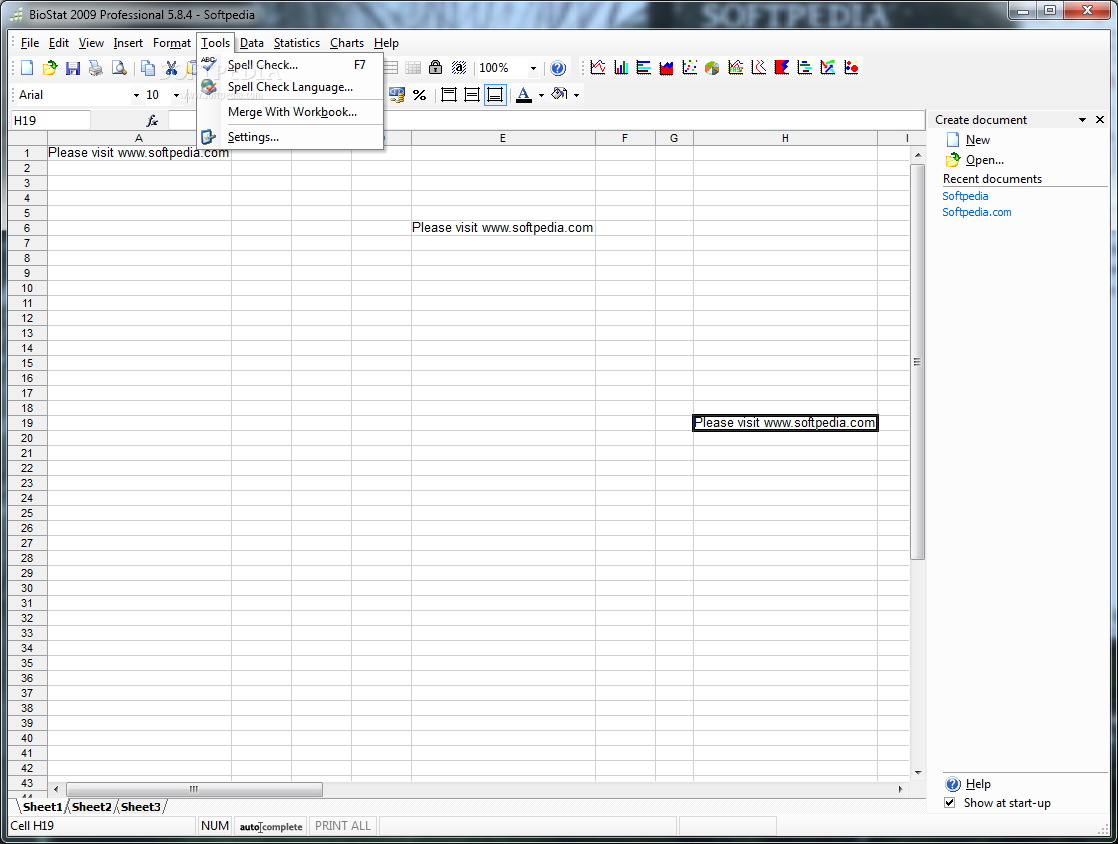Click the New document toolbar icon
This screenshot has height=844, width=1118.
pyautogui.click(x=27, y=68)
